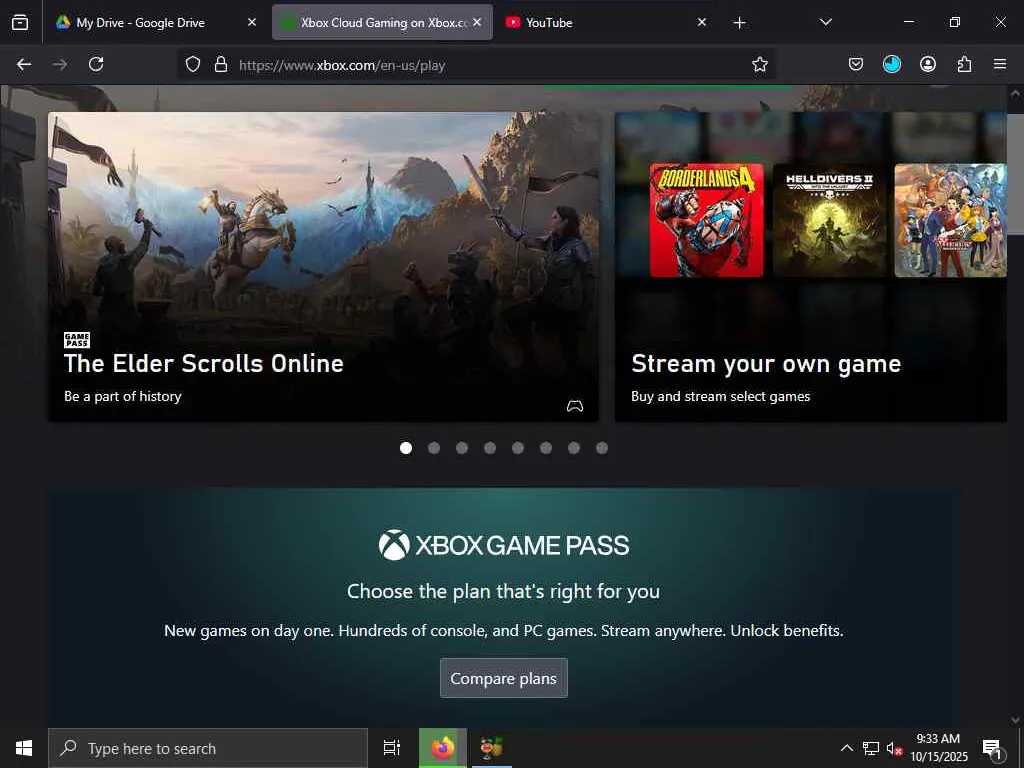Select first carousel dot
Image resolution: width=1024 pixels, height=768 pixels.
406,448
